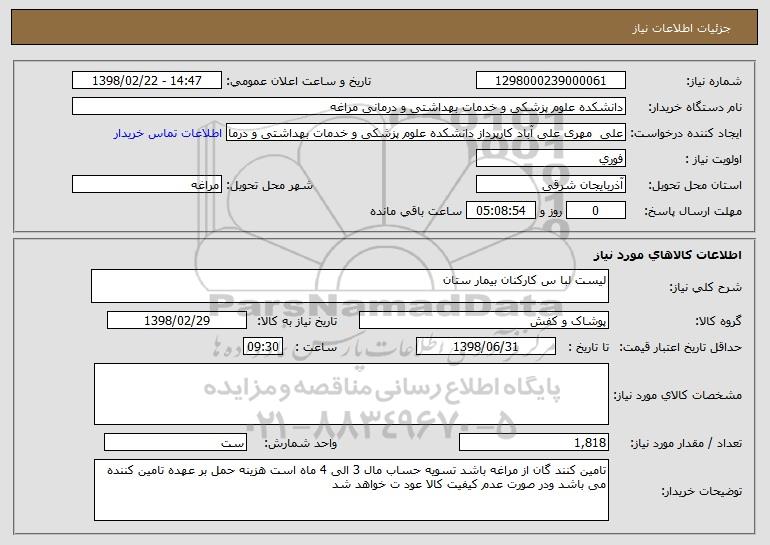Viewport: 770px width, 545px height.
Task: Click the remaining time field 05:08:54
Action: (x=500, y=211)
